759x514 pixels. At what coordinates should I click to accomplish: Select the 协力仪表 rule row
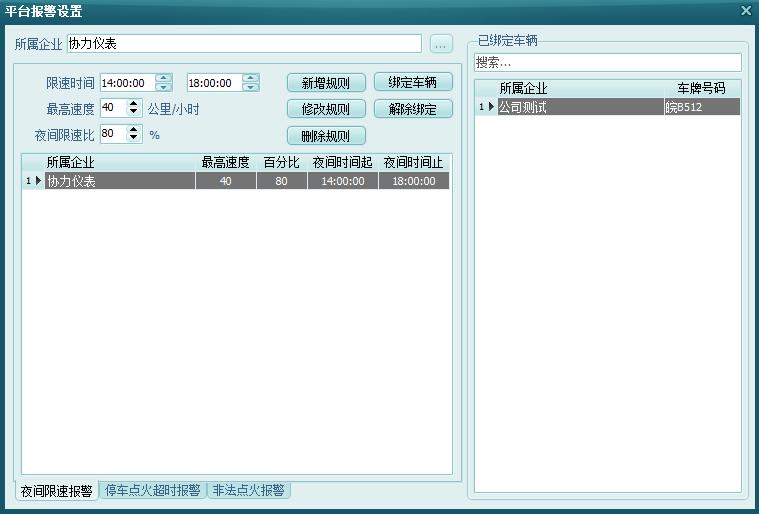[120, 181]
